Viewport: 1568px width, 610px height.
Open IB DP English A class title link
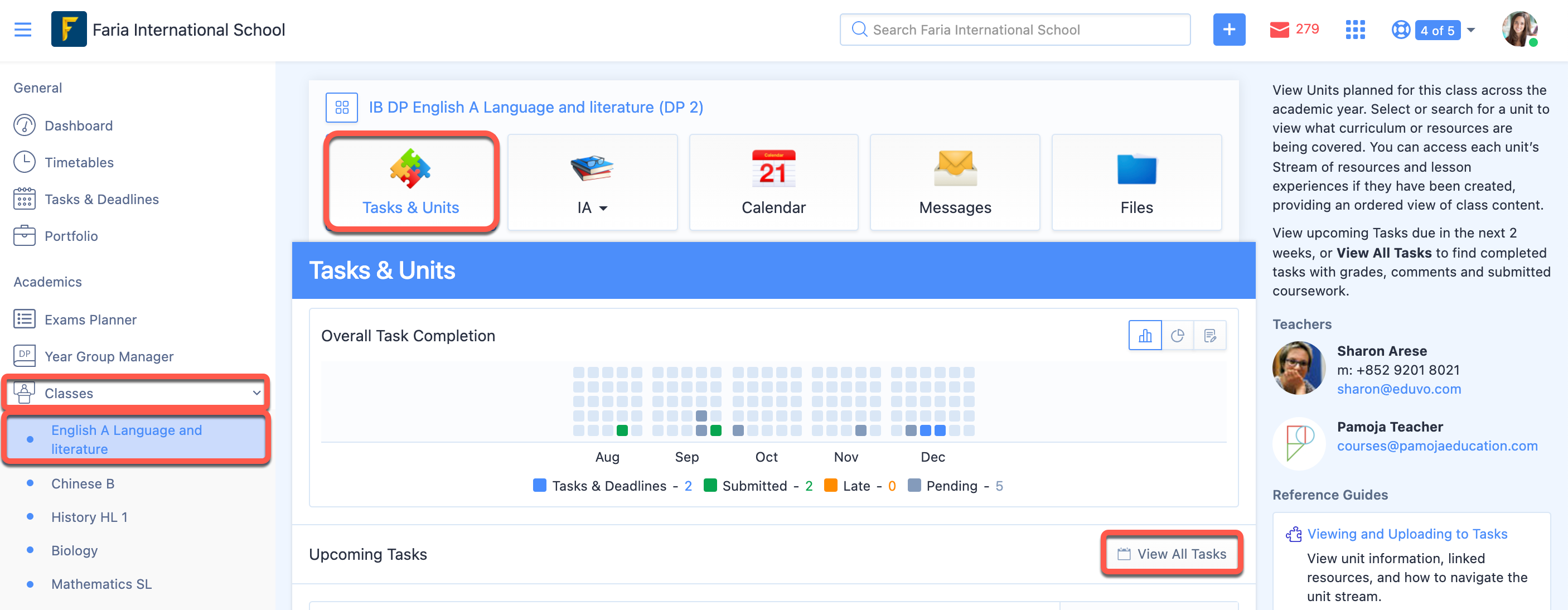point(536,107)
